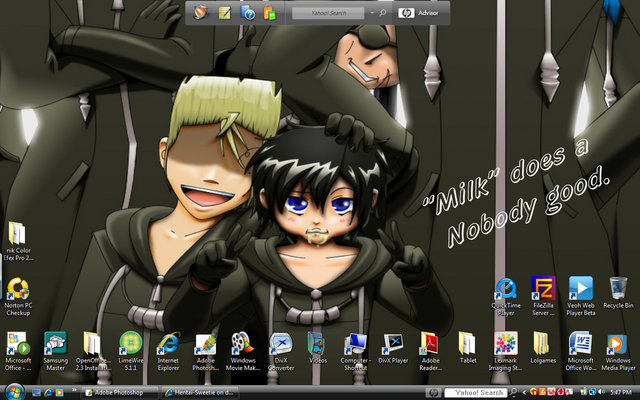Viewport: 640px width, 400px height.
Task: Open the shopping bag icon in HP Advisor dock
Action: [269, 13]
